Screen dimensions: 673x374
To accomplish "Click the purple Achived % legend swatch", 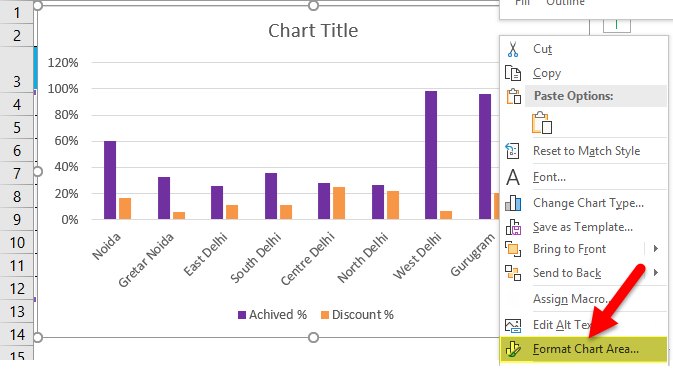I will click(242, 315).
